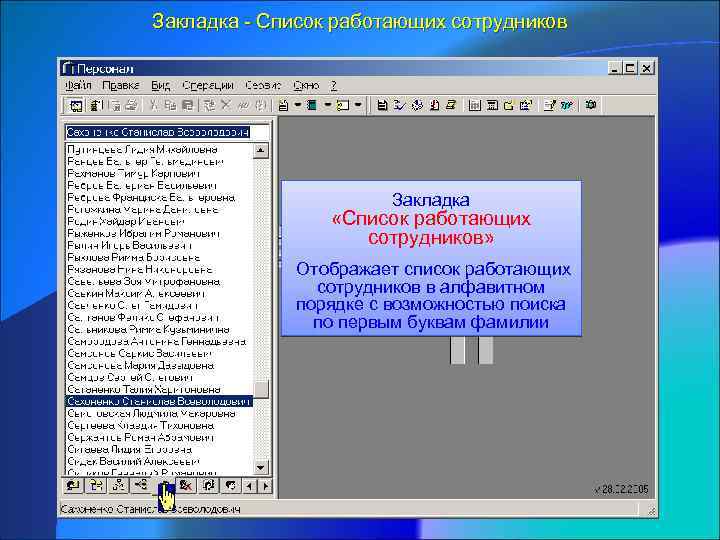This screenshot has width=720, height=540.
Task: Click the checkmark list toolbar icon
Action: click(x=399, y=106)
